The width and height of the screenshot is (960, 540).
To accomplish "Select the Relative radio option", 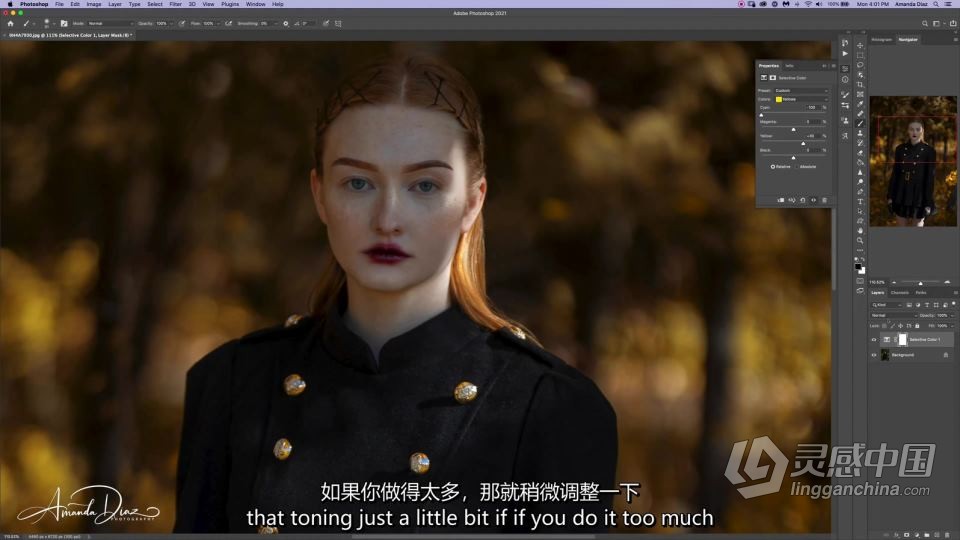I will click(x=773, y=167).
